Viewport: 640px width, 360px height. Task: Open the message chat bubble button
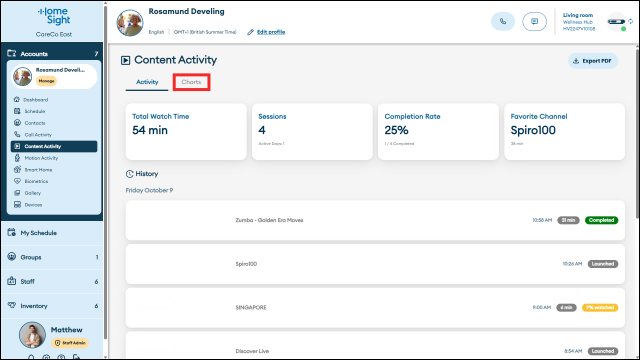click(534, 22)
